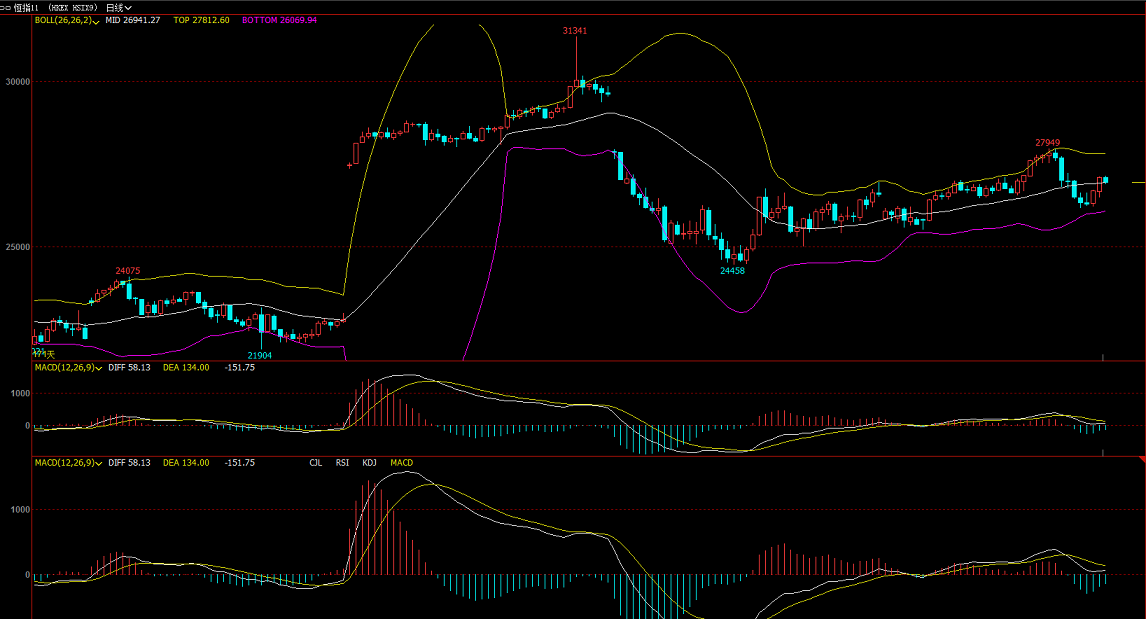Click the red corner triangle at right edge
The width and height of the screenshot is (1146, 619).
(1141, 459)
